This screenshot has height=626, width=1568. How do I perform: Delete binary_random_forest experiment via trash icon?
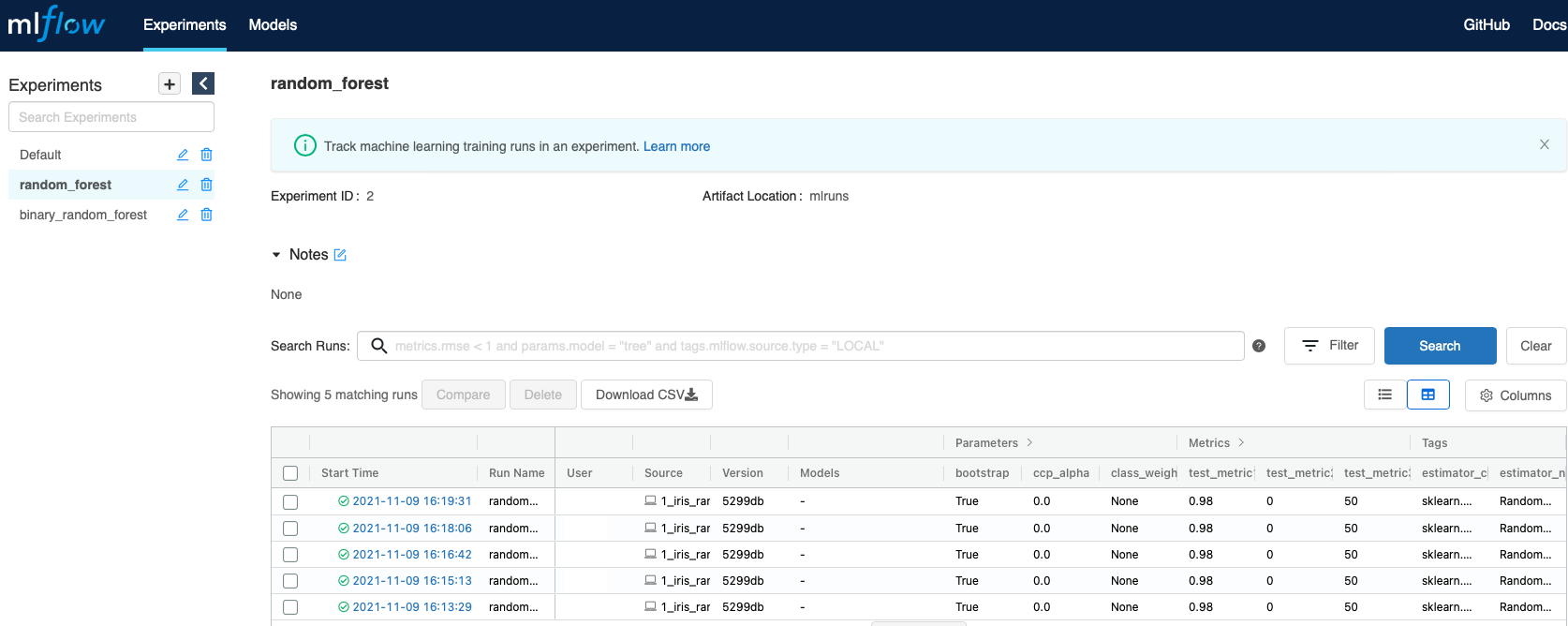(x=207, y=215)
